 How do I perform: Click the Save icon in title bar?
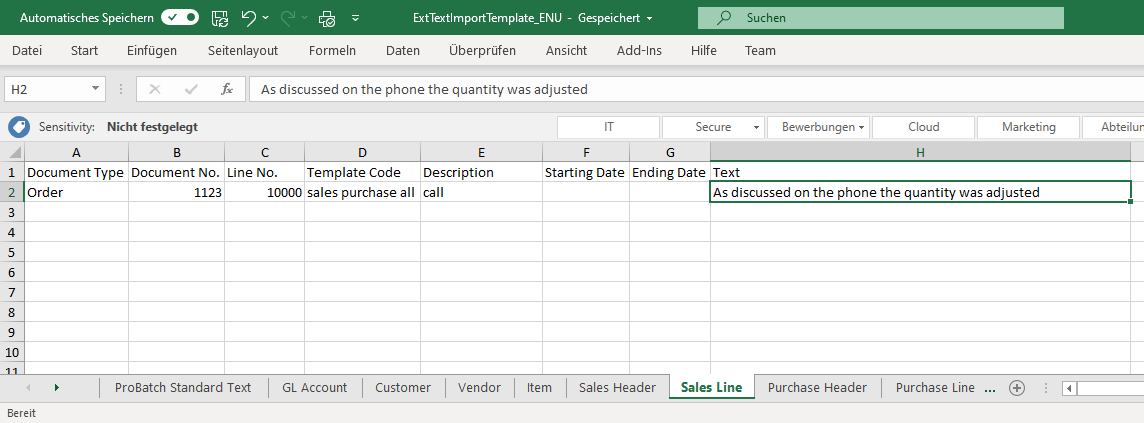pyautogui.click(x=219, y=18)
